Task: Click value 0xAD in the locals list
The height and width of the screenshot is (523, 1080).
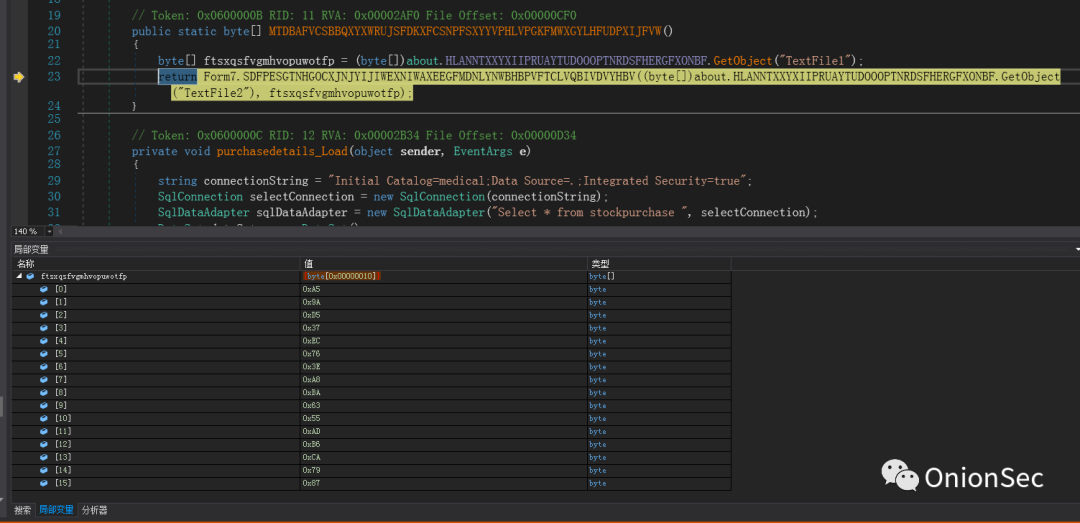Action: coord(311,431)
